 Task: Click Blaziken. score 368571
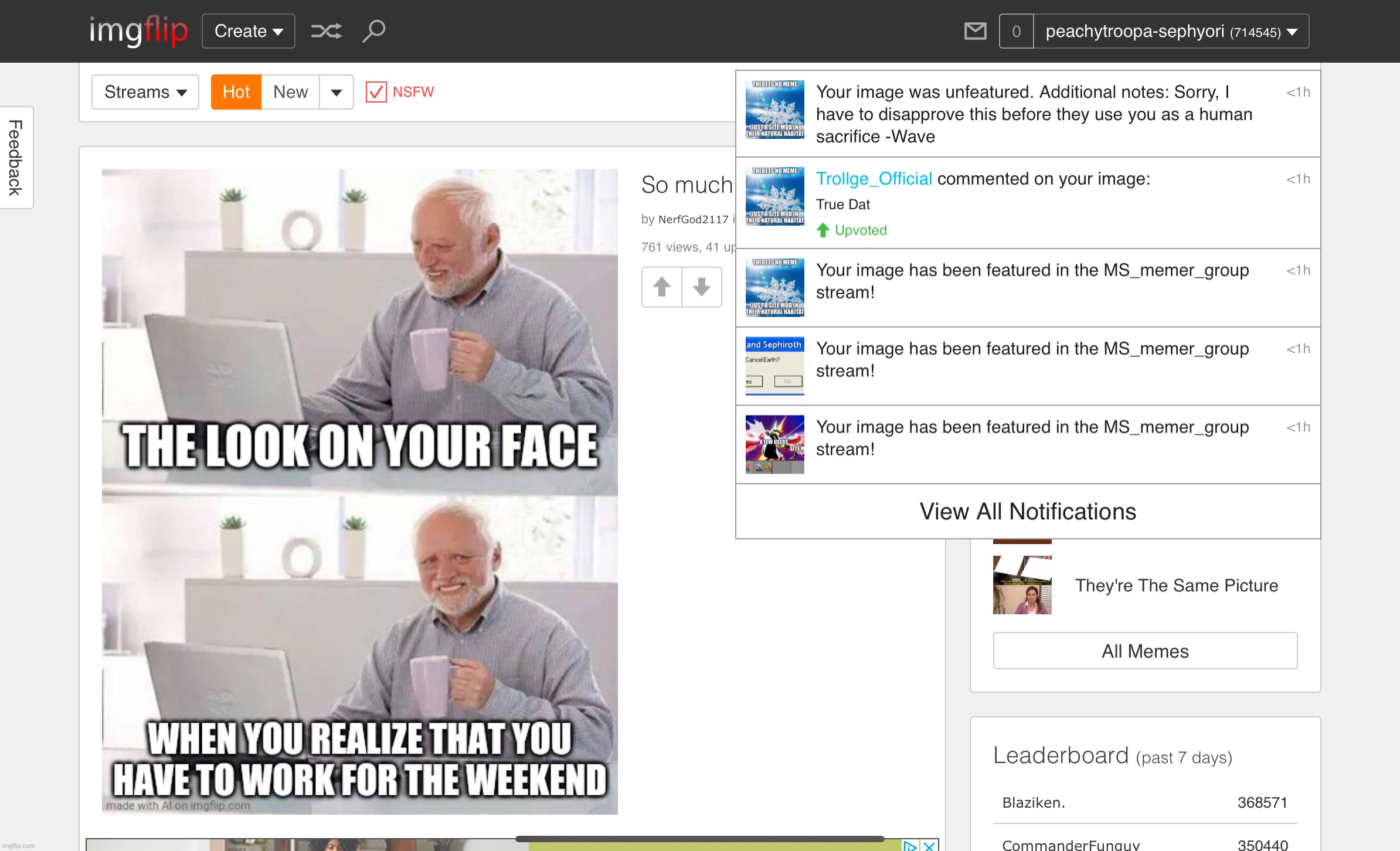(1262, 802)
